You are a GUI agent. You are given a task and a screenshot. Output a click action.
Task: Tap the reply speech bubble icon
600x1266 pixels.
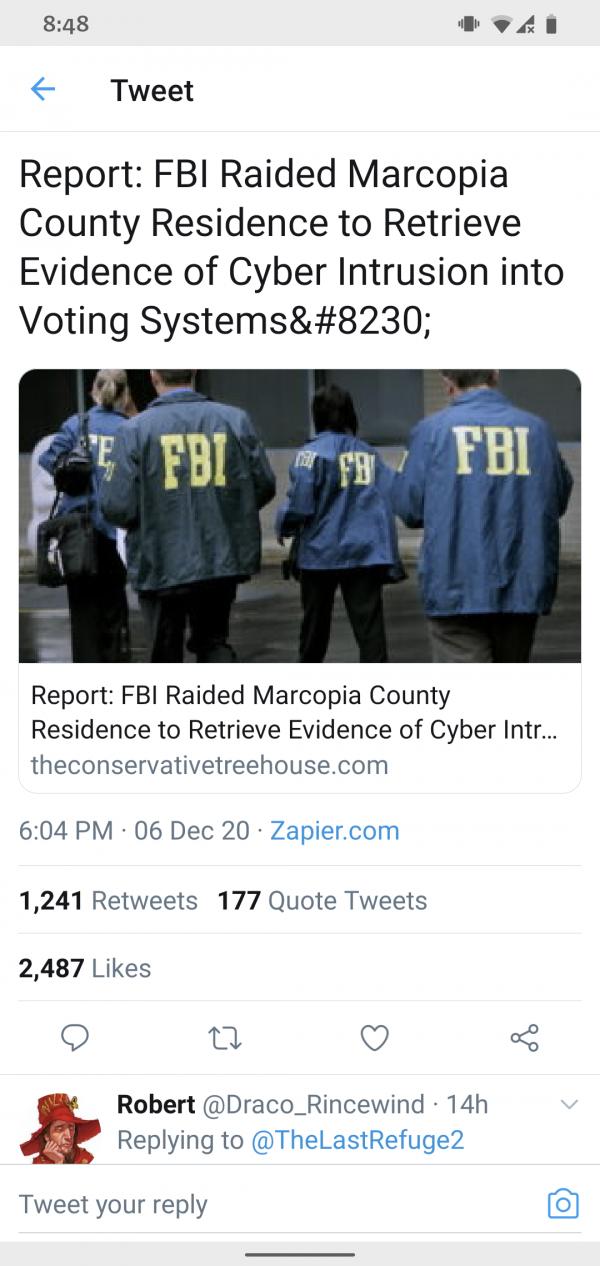(76, 1038)
